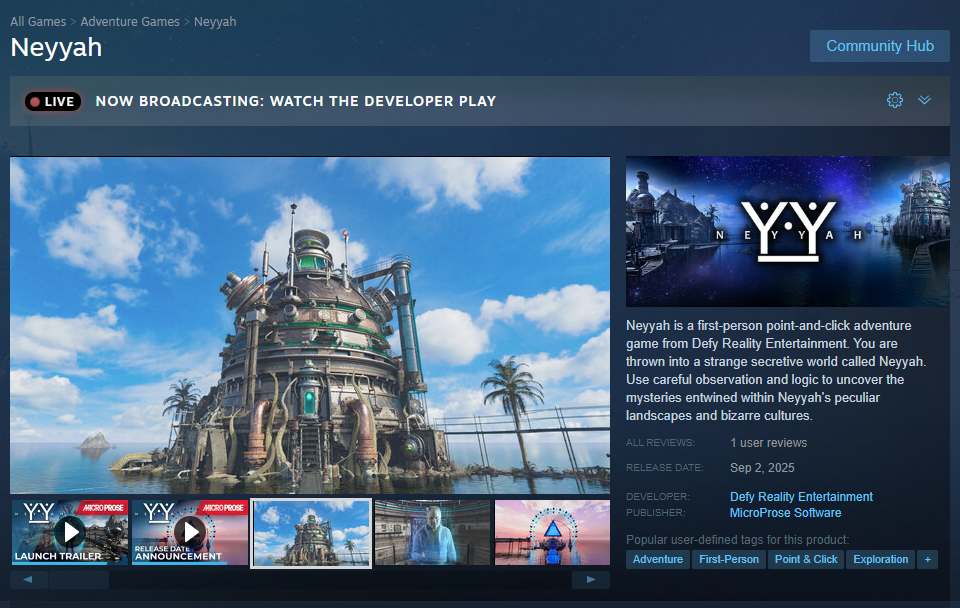The width and height of the screenshot is (960, 608).
Task: Open publisher MicroProse Software page
Action: tap(785, 512)
